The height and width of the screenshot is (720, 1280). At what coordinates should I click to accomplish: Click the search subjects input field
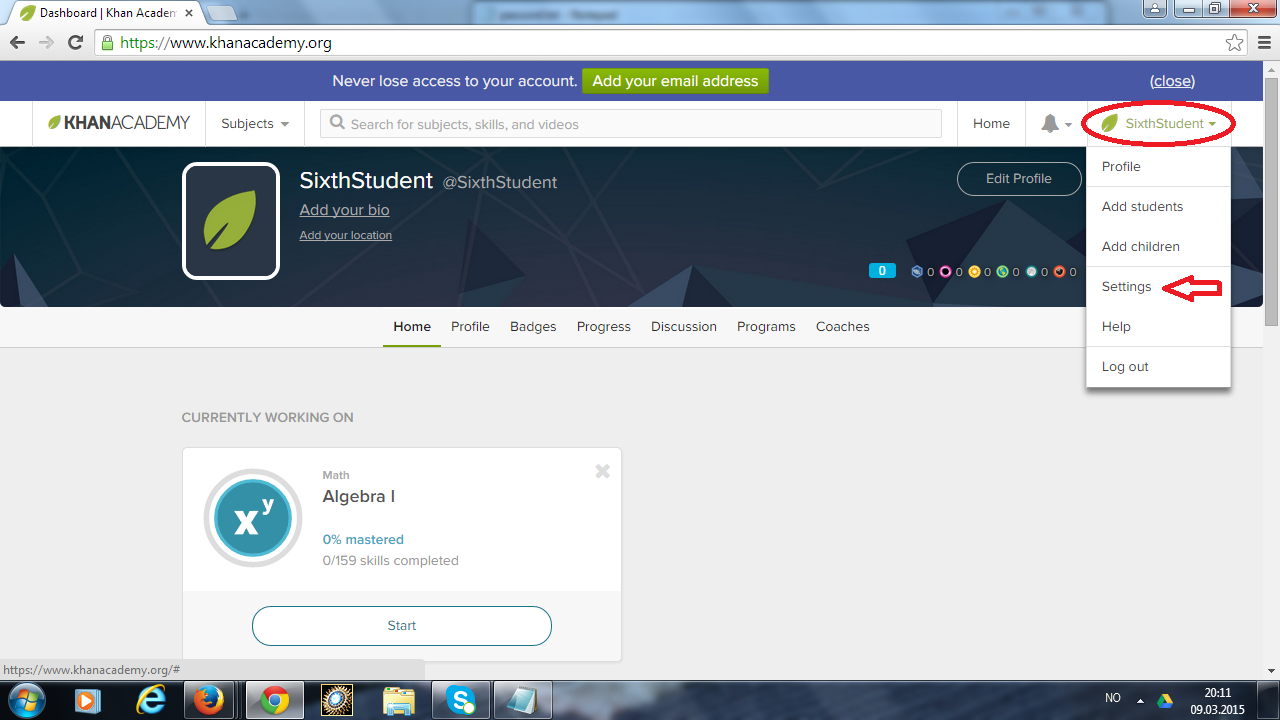pyautogui.click(x=631, y=124)
